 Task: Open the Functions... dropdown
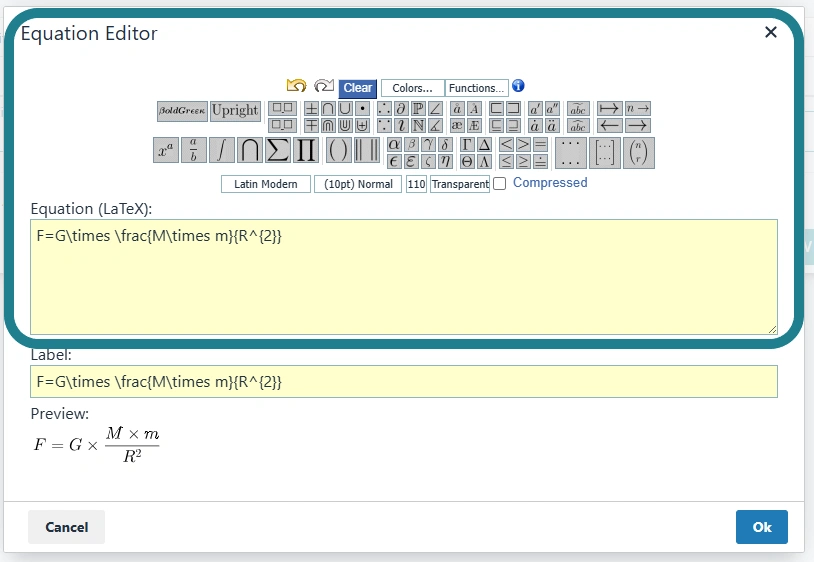coord(477,88)
